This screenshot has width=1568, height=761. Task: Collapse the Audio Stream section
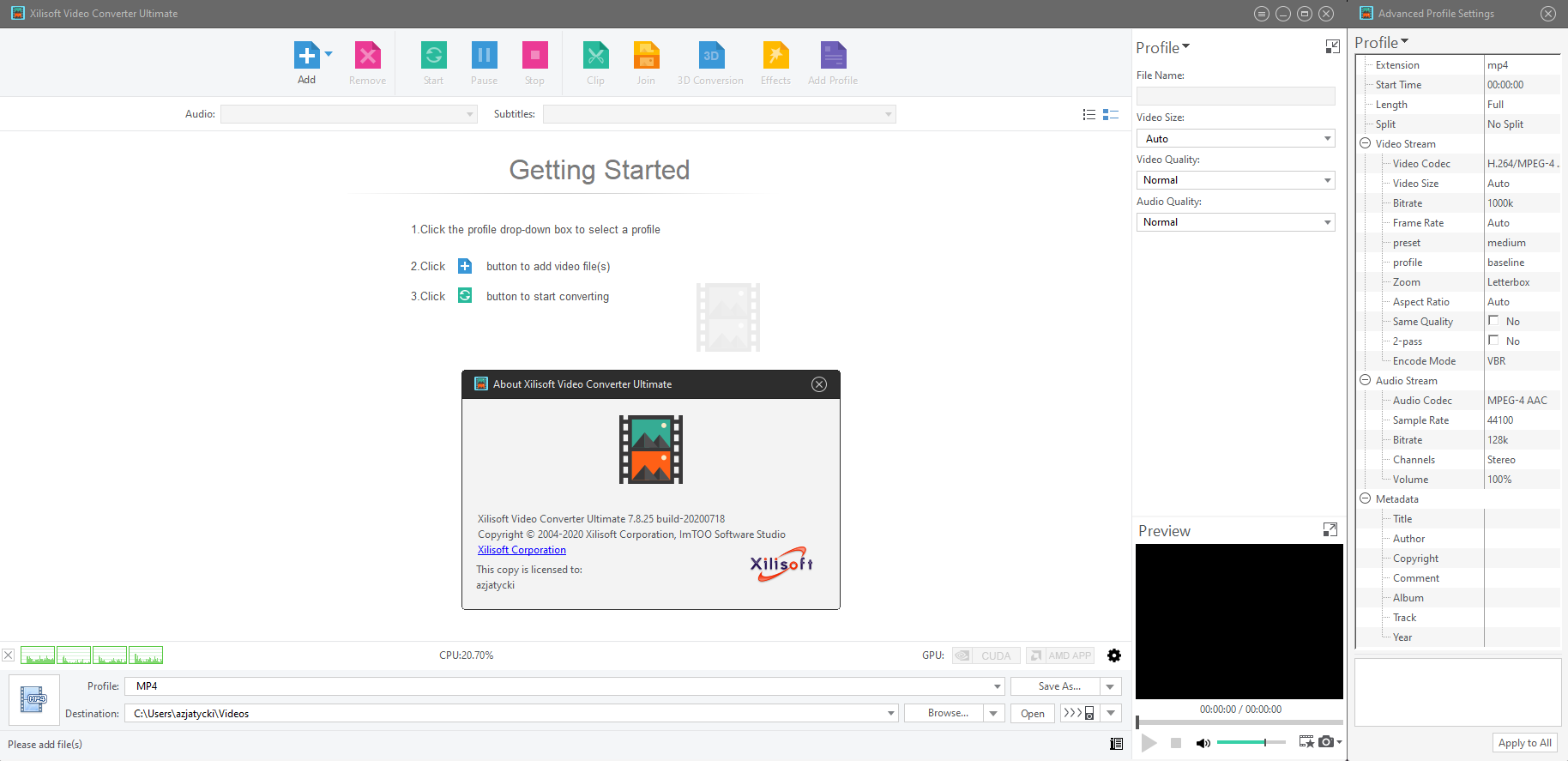coord(1365,380)
